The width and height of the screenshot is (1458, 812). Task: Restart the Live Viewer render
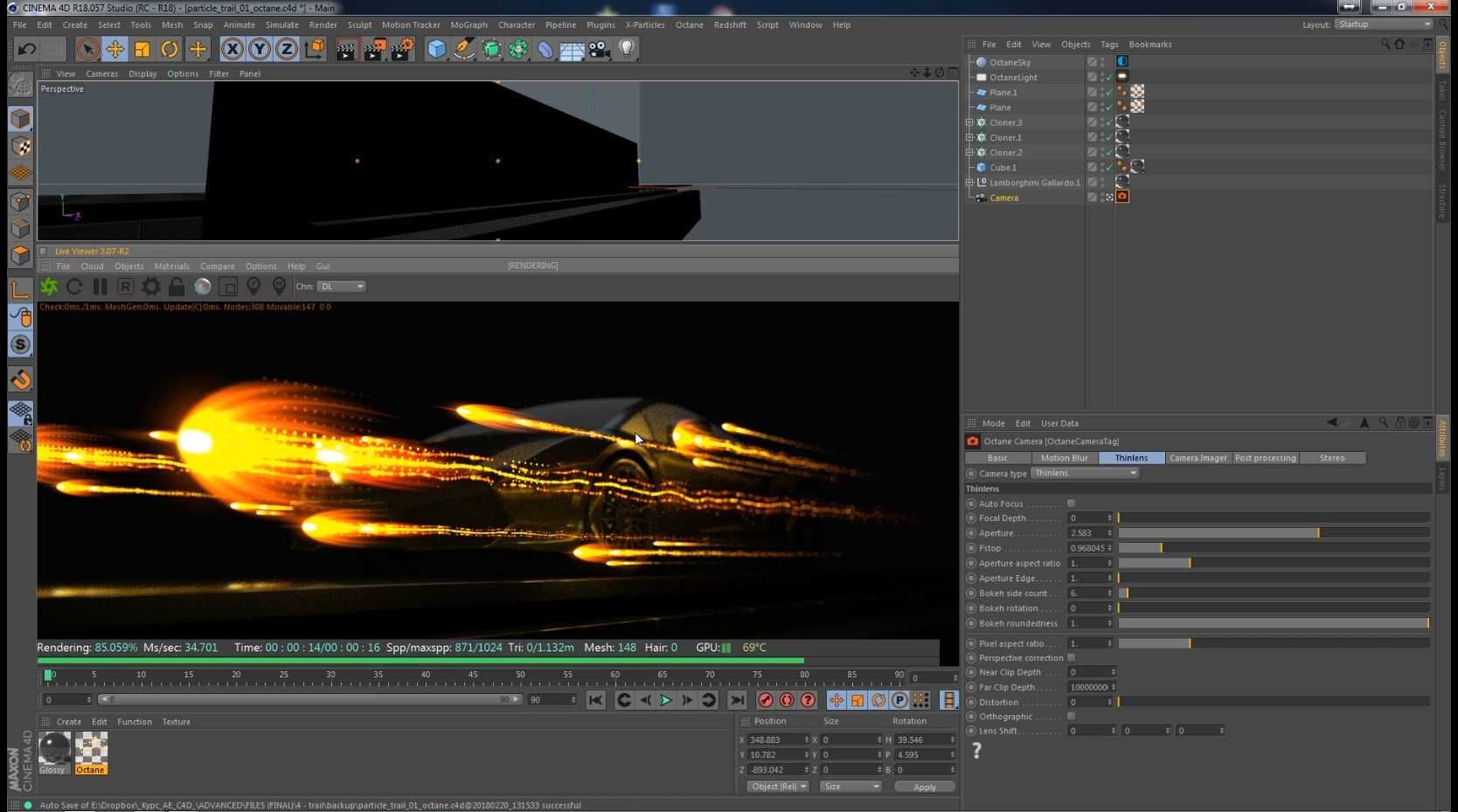point(74,287)
